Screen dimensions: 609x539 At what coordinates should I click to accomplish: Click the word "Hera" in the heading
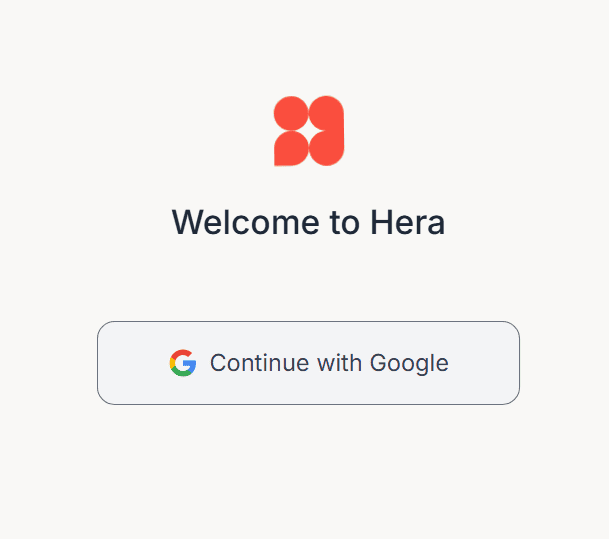(408, 222)
